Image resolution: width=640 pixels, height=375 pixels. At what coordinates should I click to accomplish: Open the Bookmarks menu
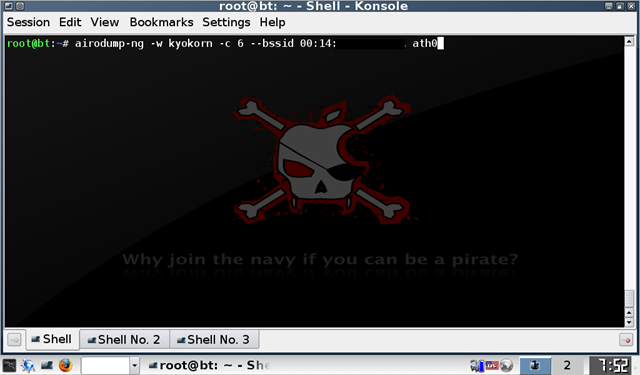(161, 22)
